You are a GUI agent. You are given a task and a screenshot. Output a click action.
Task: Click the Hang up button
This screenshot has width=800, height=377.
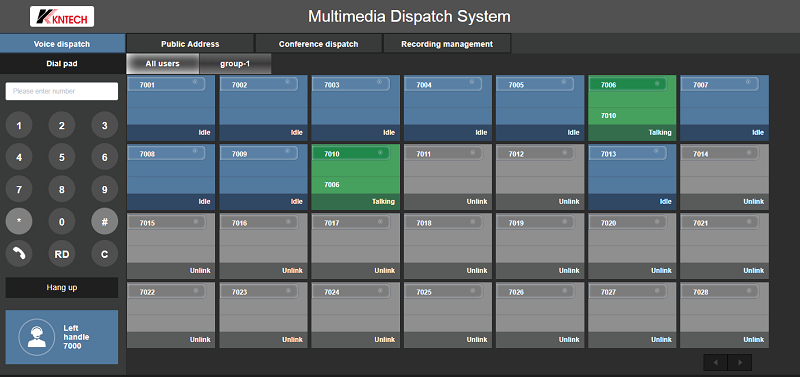pos(62,287)
